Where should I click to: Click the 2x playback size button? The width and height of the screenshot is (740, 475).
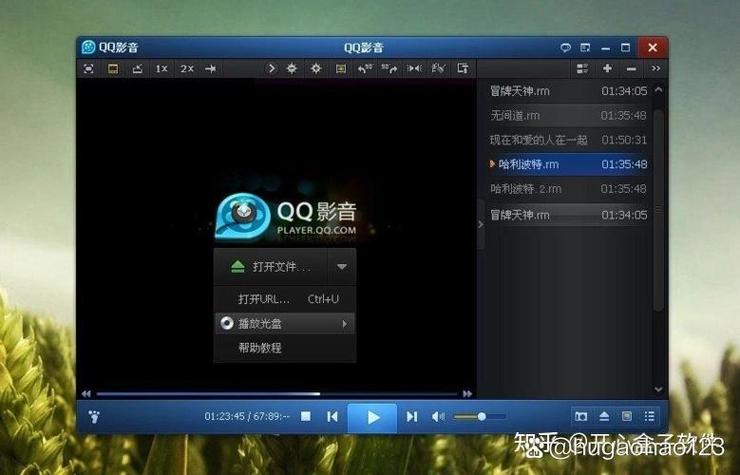[x=186, y=69]
